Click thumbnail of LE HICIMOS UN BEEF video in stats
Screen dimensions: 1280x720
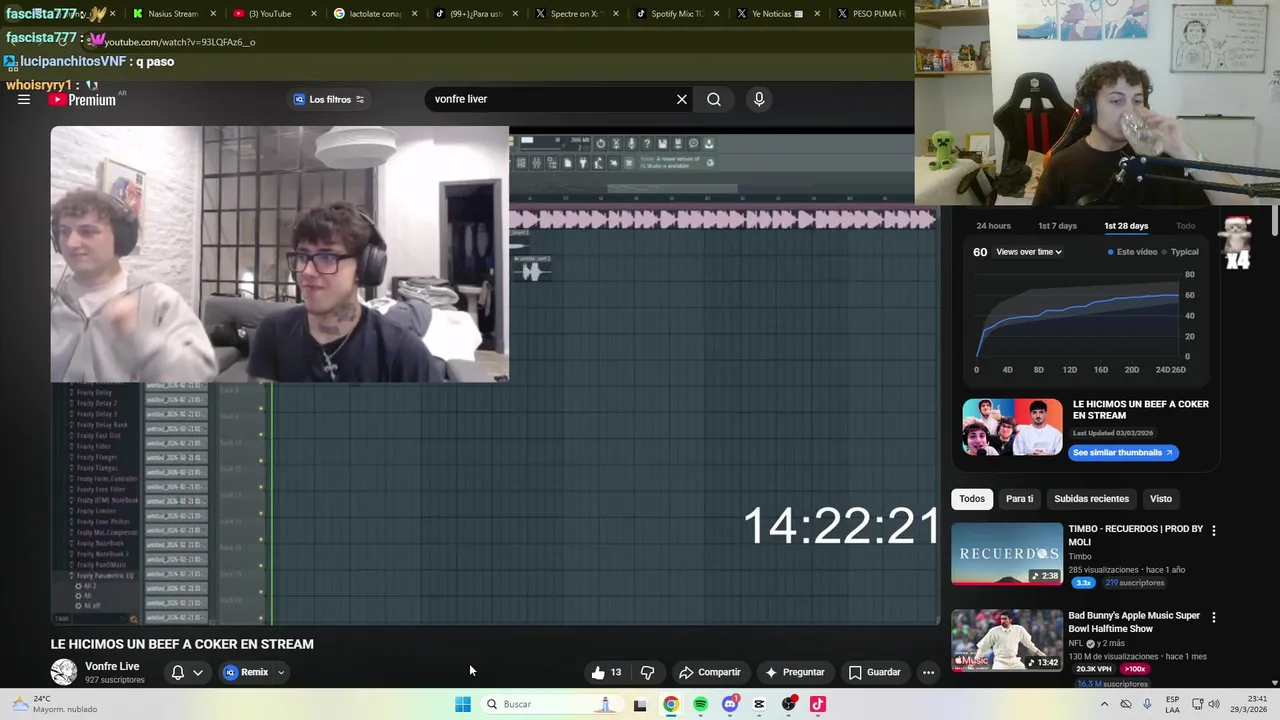[x=1012, y=427]
